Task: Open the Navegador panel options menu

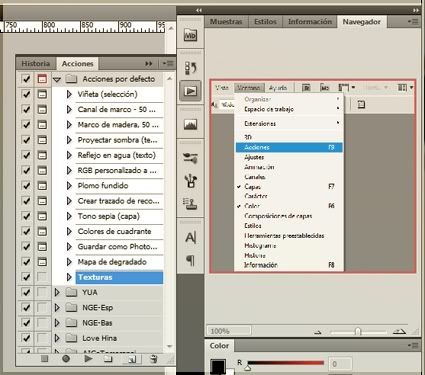Action: point(413,22)
